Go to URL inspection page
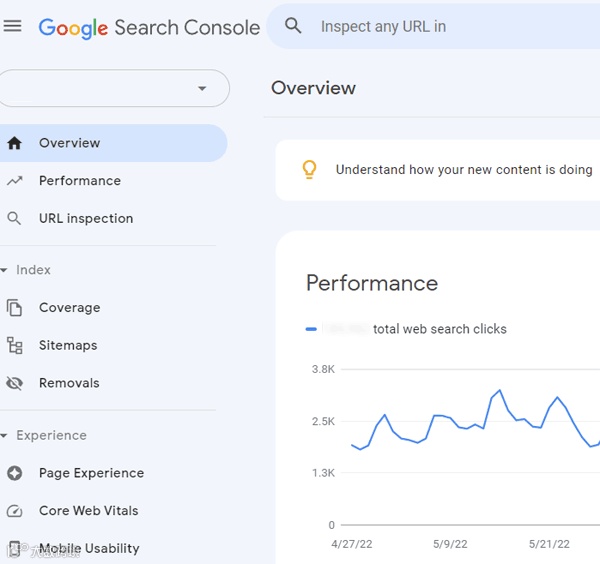The width and height of the screenshot is (600, 564). [86, 218]
